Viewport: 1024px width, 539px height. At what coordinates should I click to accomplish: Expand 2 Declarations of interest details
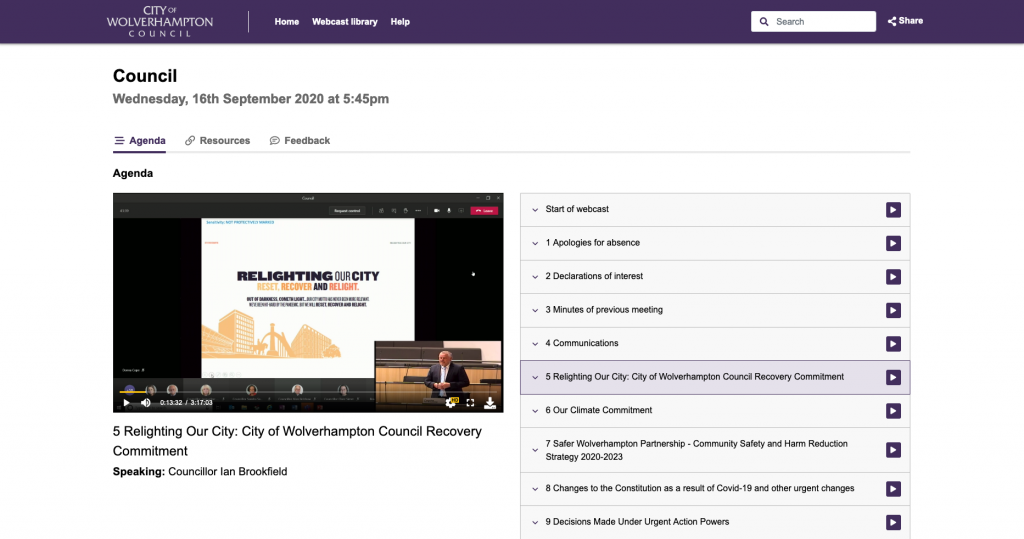(535, 277)
